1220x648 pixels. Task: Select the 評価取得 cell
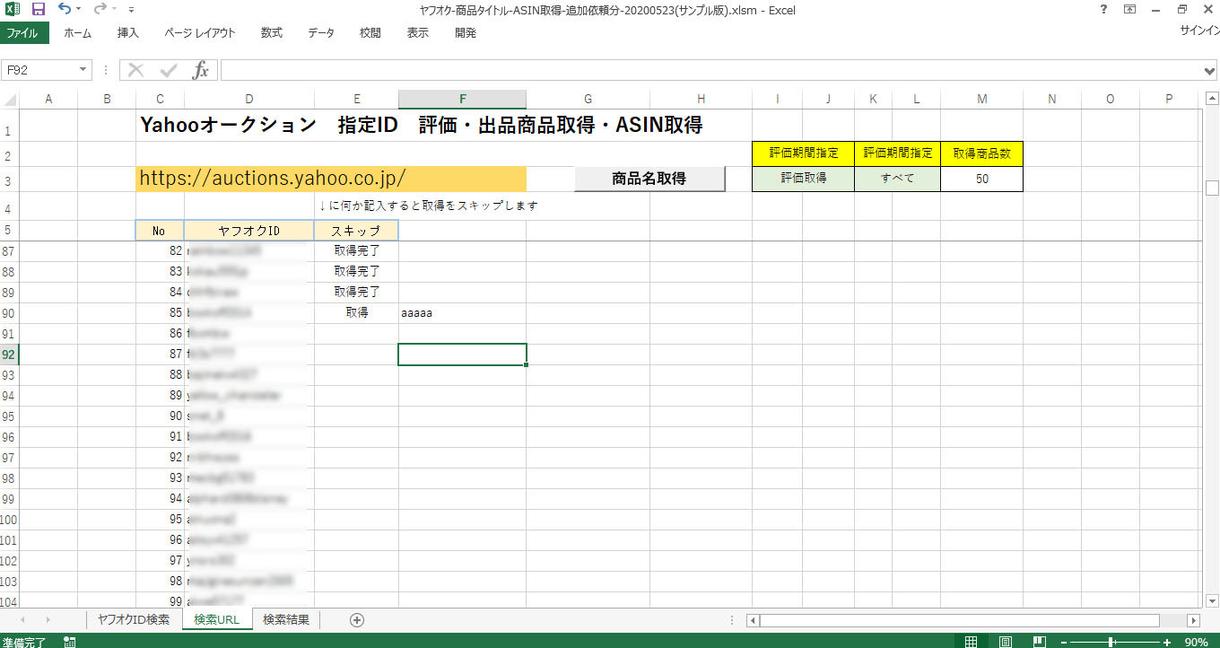tap(803, 178)
